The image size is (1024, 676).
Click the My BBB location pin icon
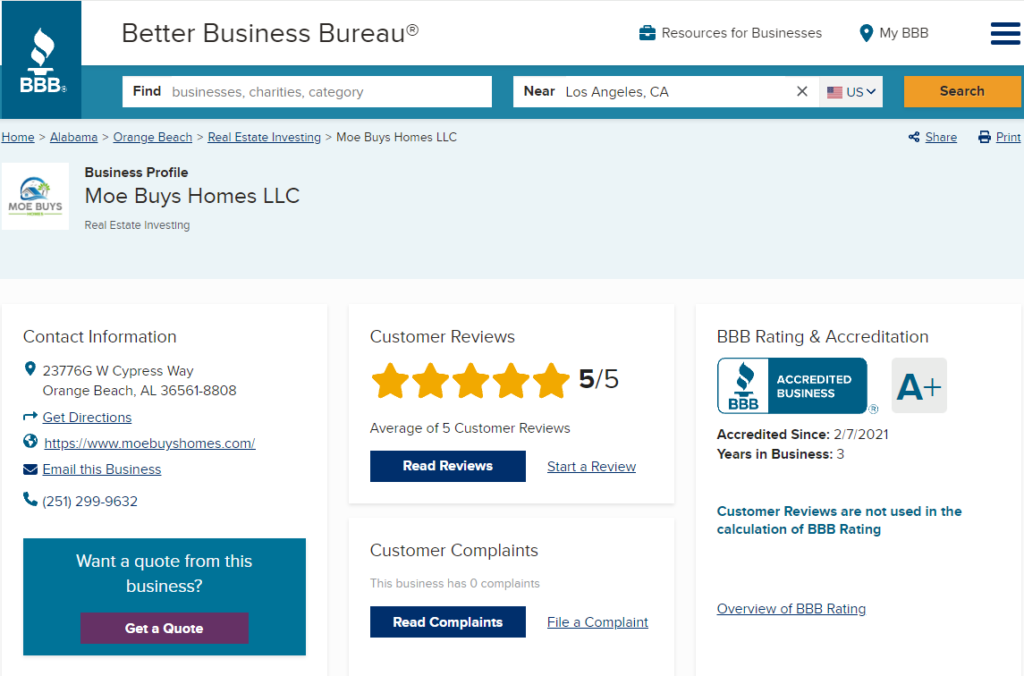(866, 33)
